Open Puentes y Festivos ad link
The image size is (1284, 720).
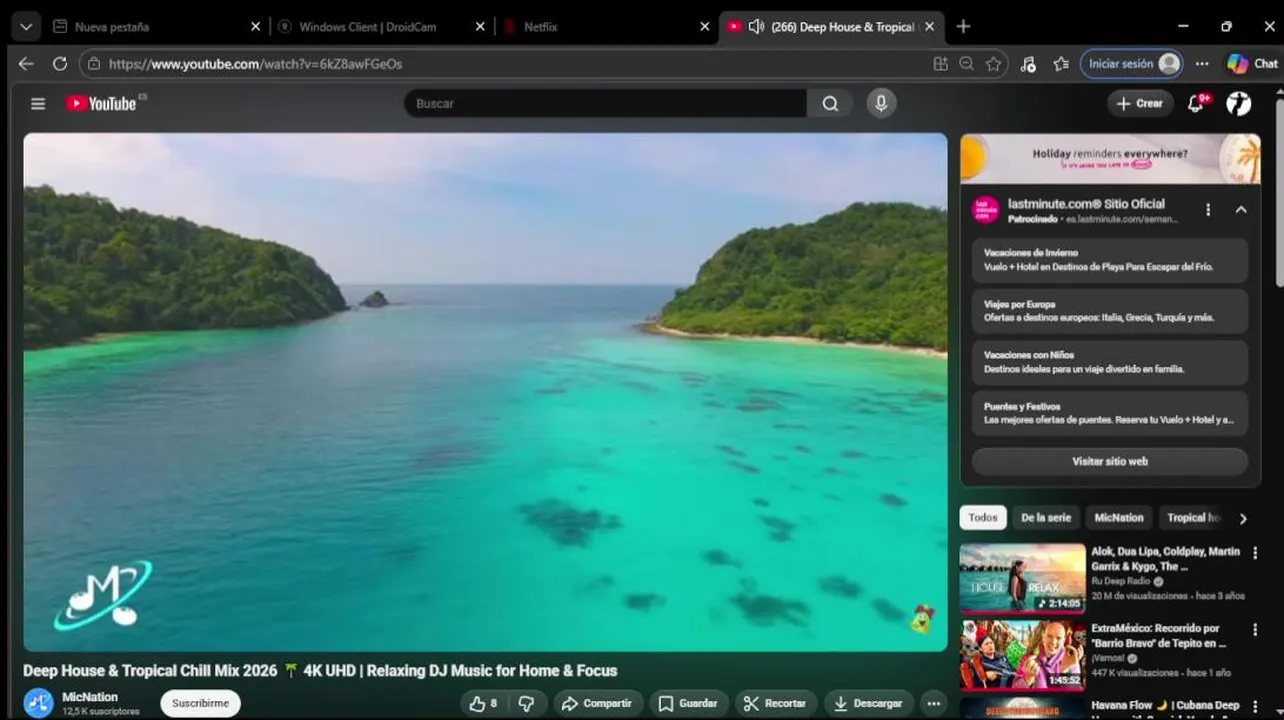pos(1110,413)
